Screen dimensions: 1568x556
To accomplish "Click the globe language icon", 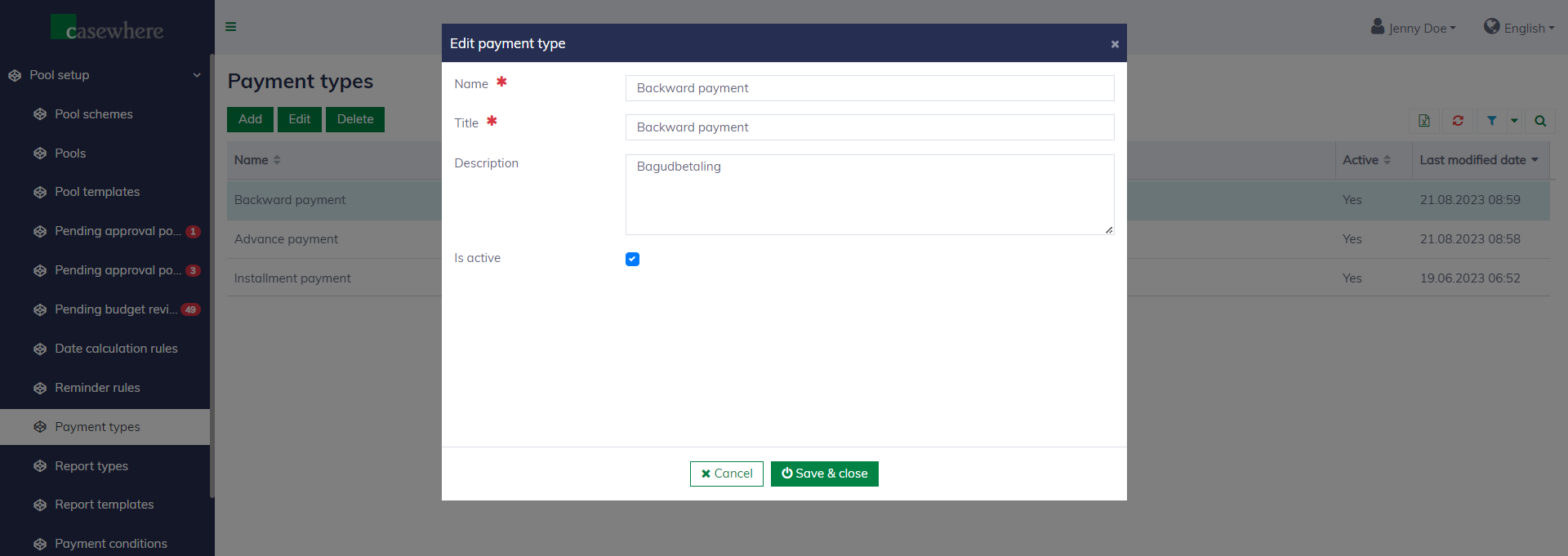I will tap(1491, 27).
